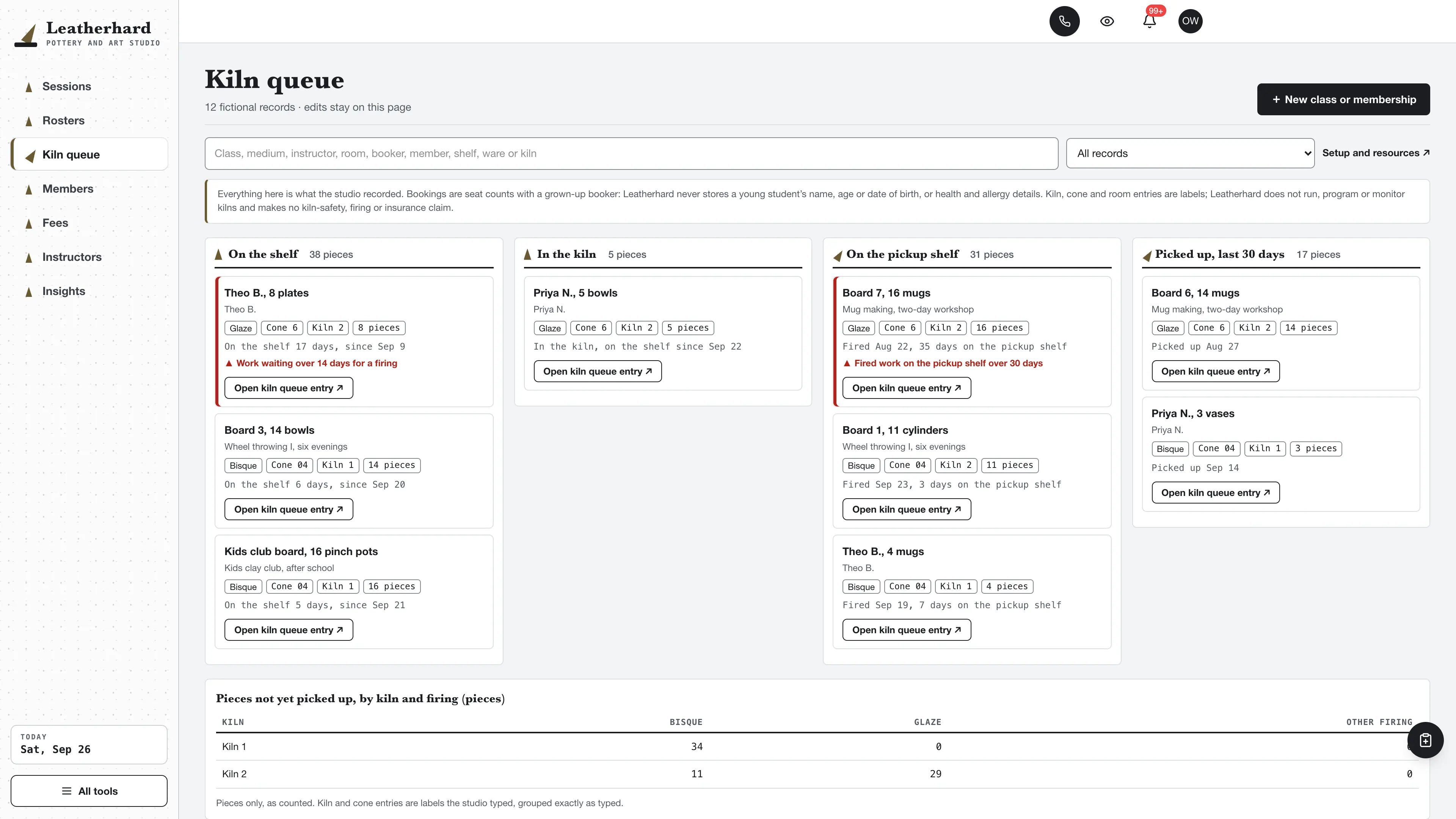This screenshot has width=1456, height=819.
Task: Click the Today Sat, Sep 26 date box
Action: 89,744
